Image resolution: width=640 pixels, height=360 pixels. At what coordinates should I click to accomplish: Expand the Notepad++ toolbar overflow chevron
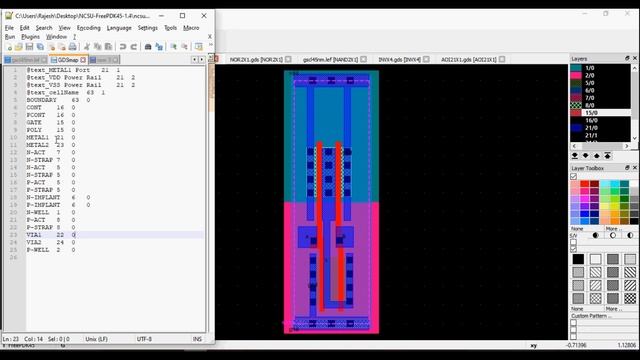[x=211, y=45]
